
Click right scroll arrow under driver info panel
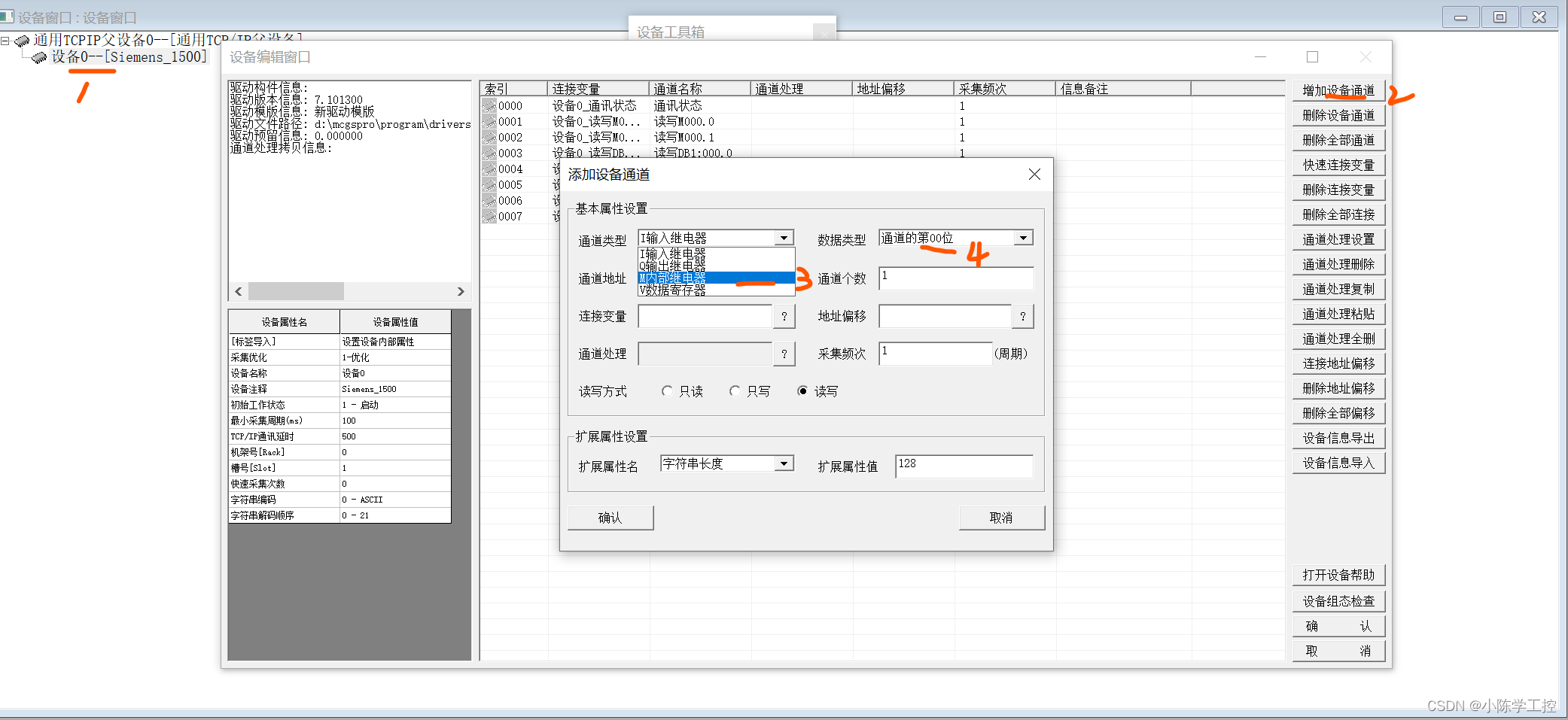pyautogui.click(x=461, y=291)
